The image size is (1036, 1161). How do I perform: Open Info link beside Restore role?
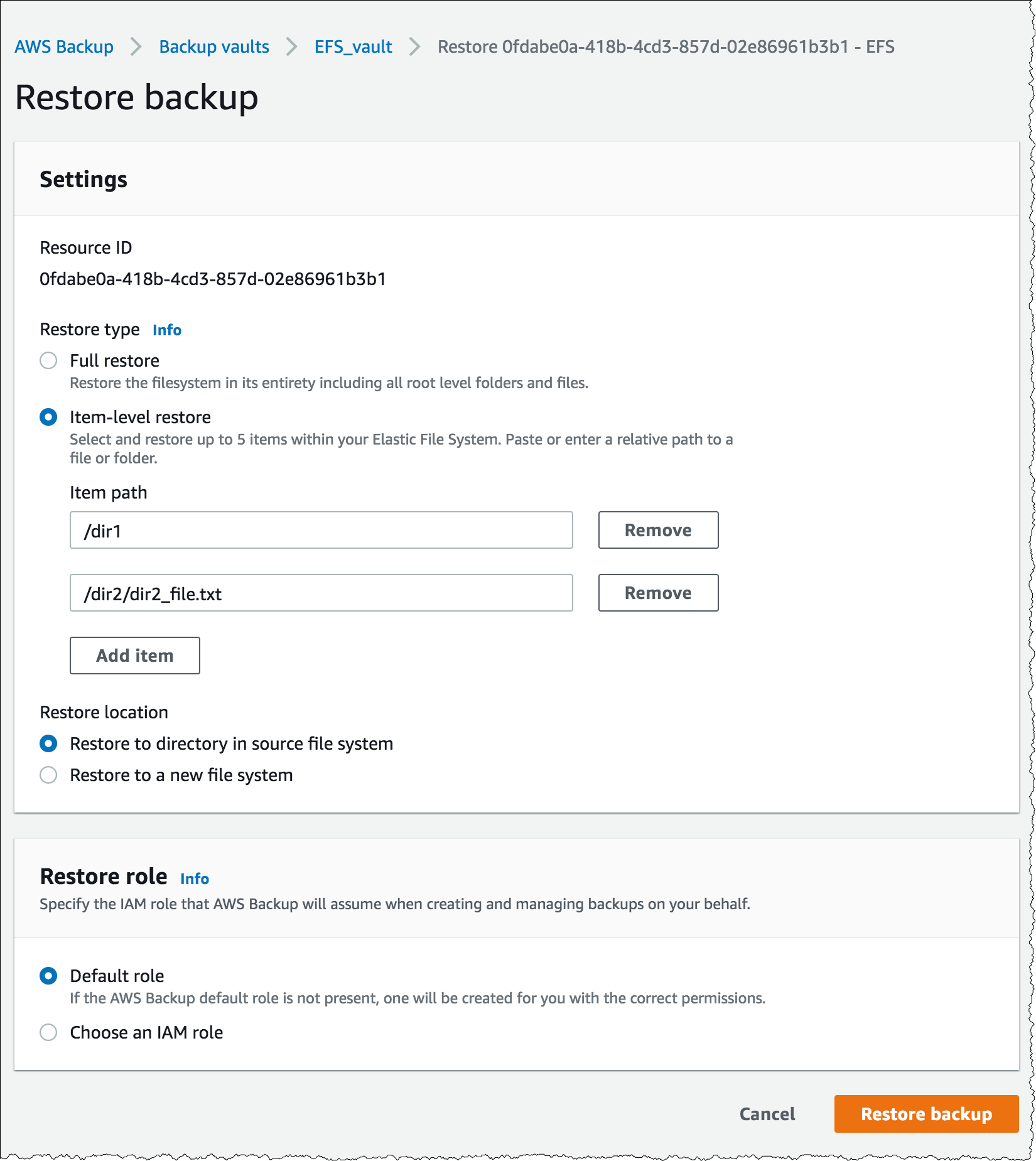[195, 878]
